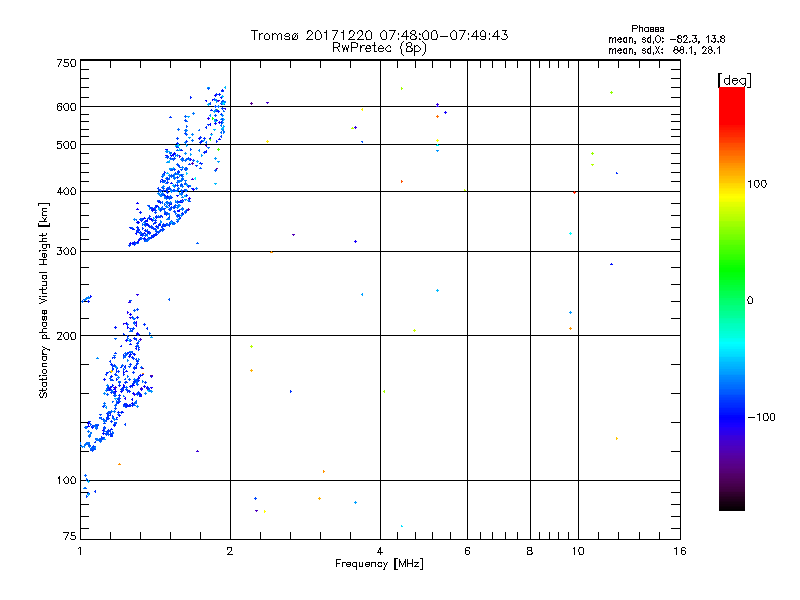Click the 'Stationary phase Virtual Height [km]' axis title
800x600 pixels.
click(x=44, y=300)
